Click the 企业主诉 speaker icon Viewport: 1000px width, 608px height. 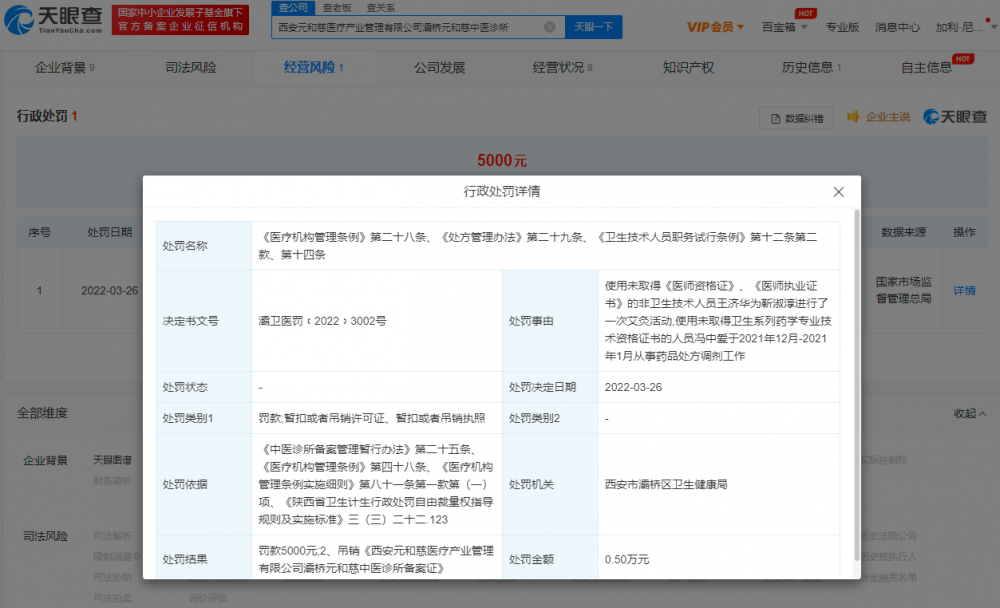[x=853, y=117]
